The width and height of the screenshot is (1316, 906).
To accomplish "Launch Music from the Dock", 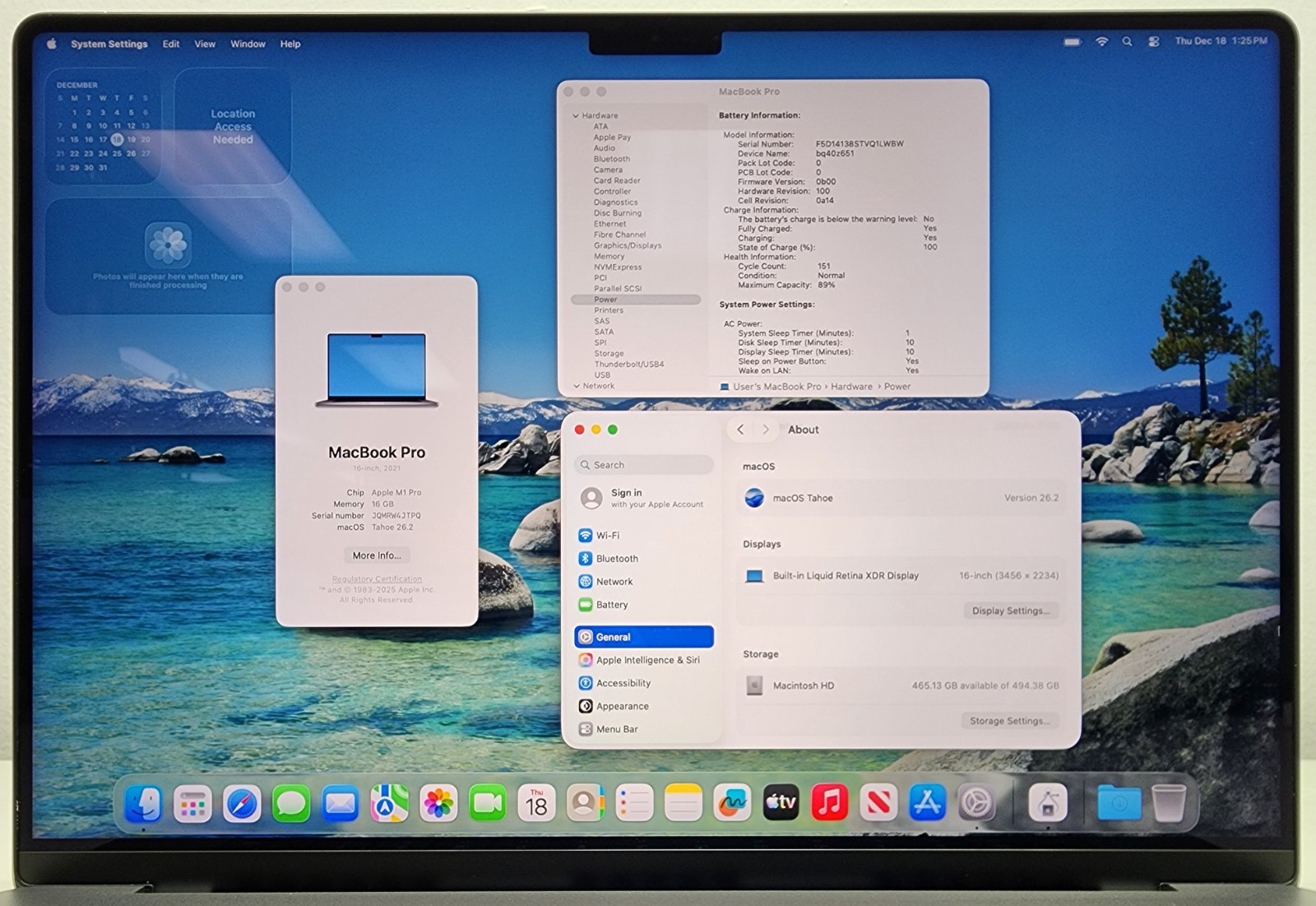I will click(x=829, y=803).
